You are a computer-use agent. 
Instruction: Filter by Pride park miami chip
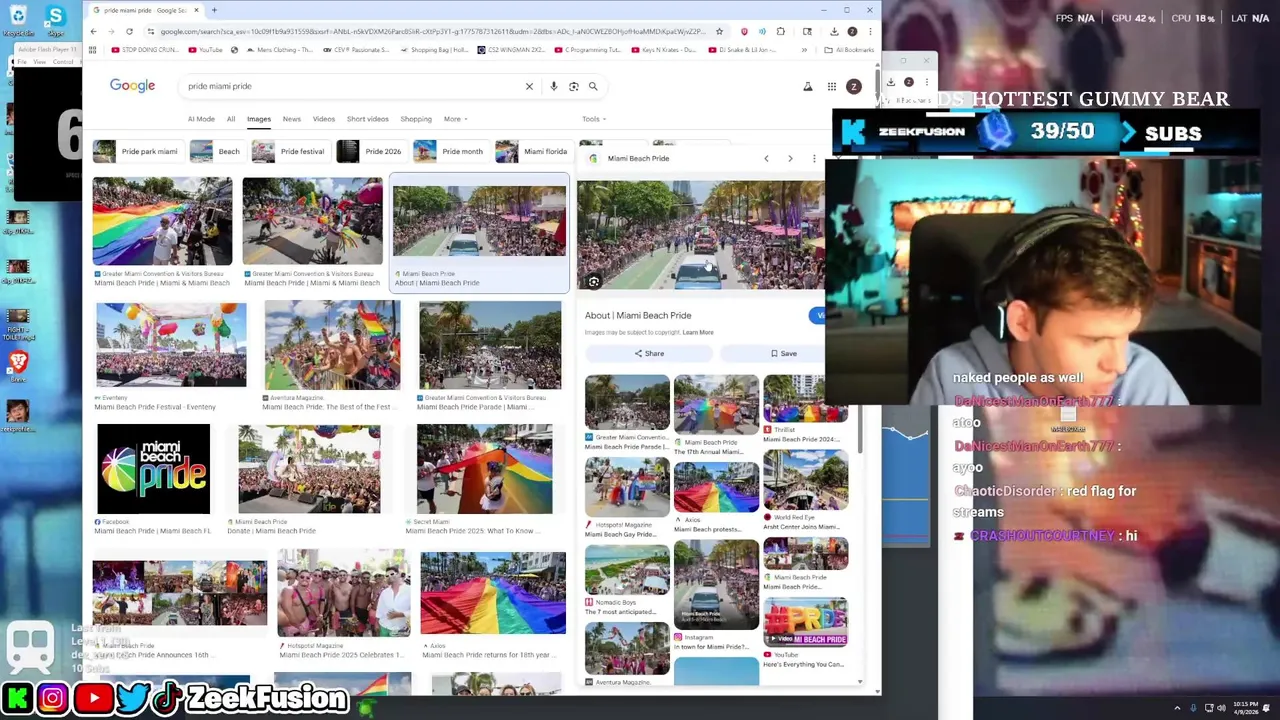click(137, 151)
